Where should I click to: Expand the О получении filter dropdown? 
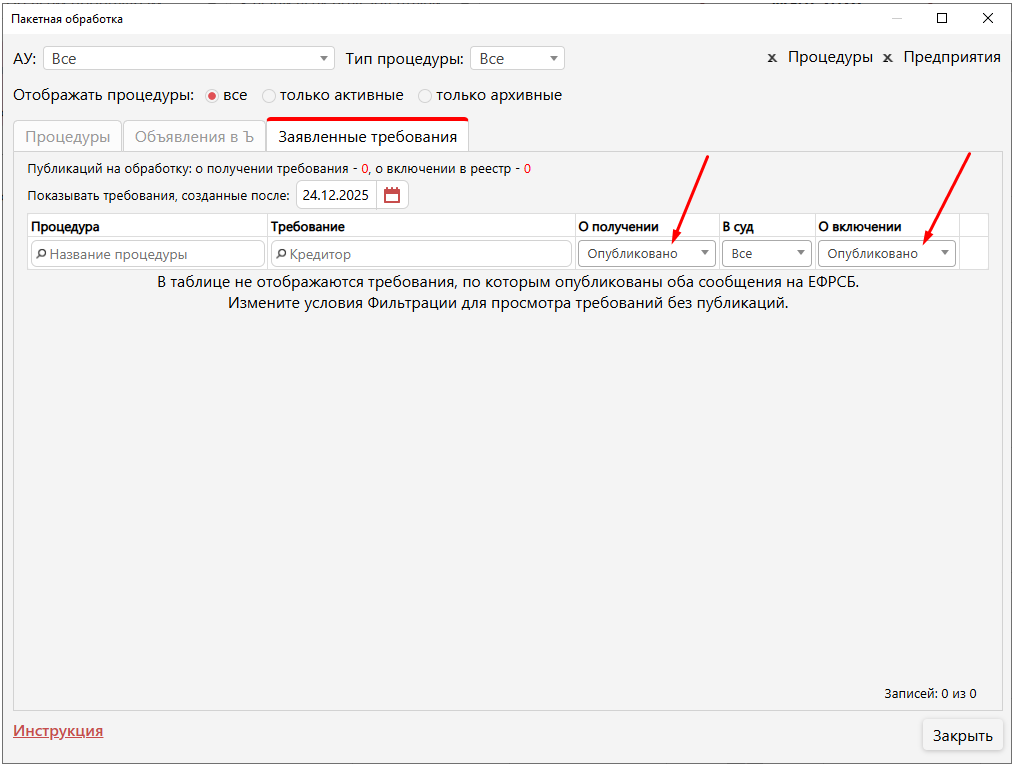pyautogui.click(x=705, y=254)
